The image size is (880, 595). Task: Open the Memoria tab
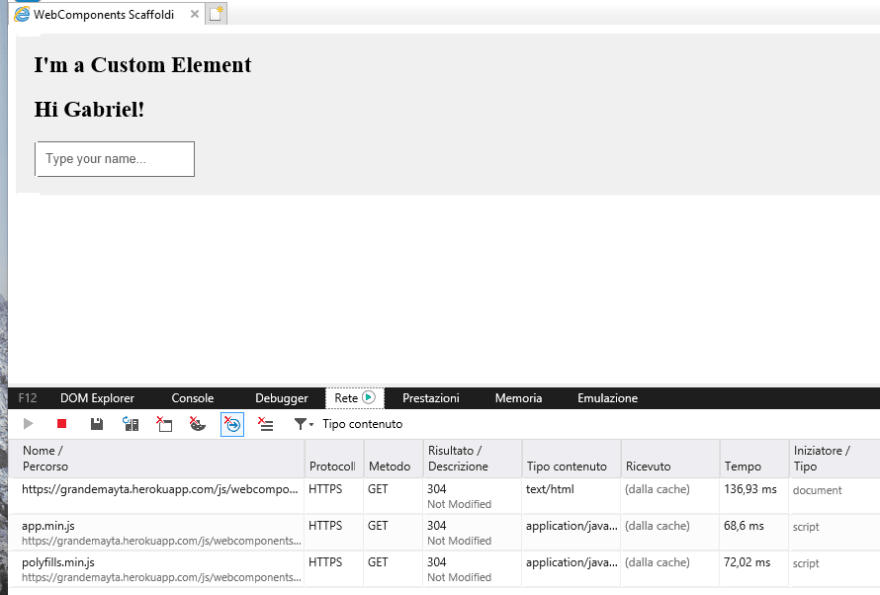(x=518, y=398)
